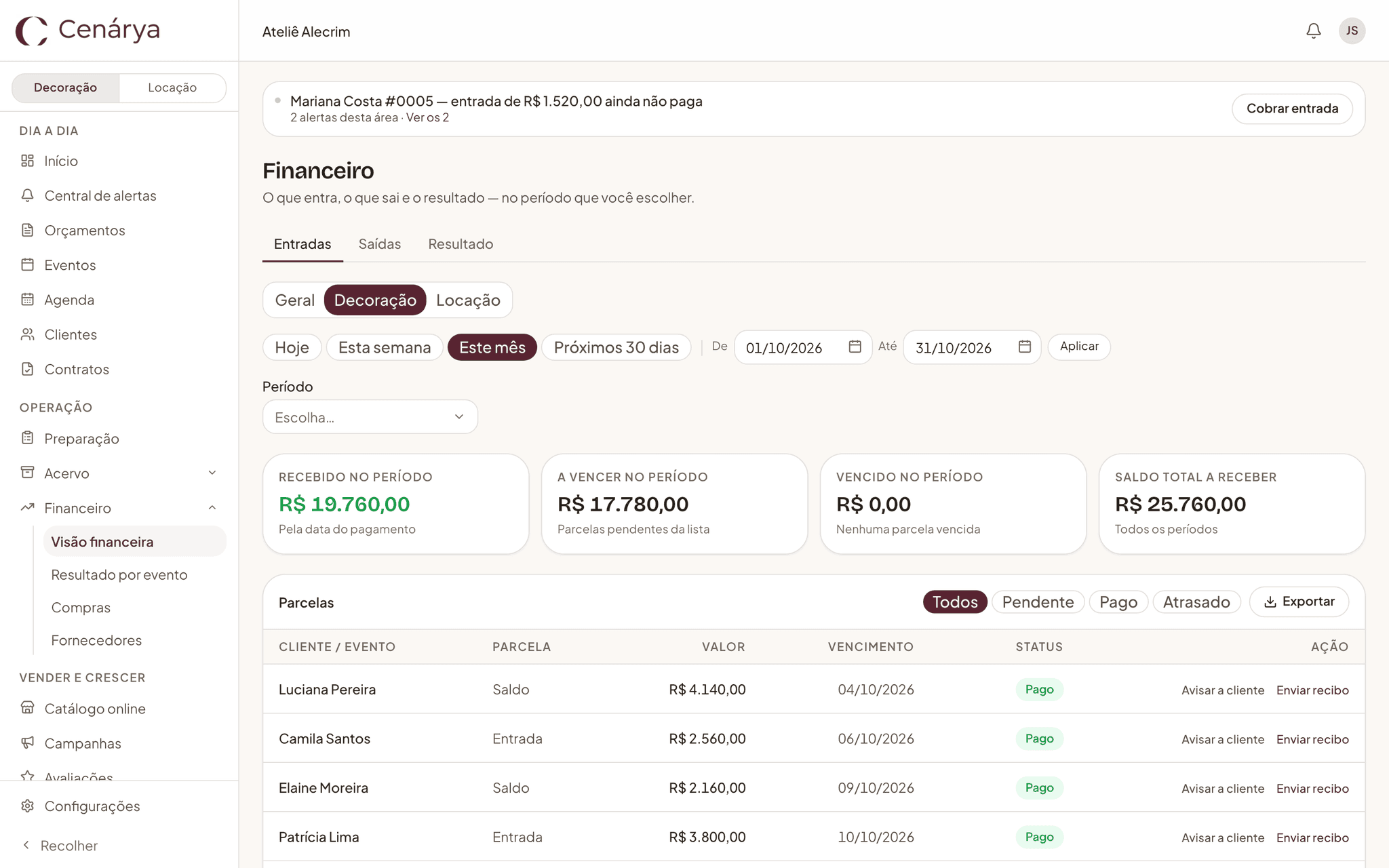Click Aplicar date range button
Image resolution: width=1389 pixels, height=868 pixels.
coord(1079,347)
